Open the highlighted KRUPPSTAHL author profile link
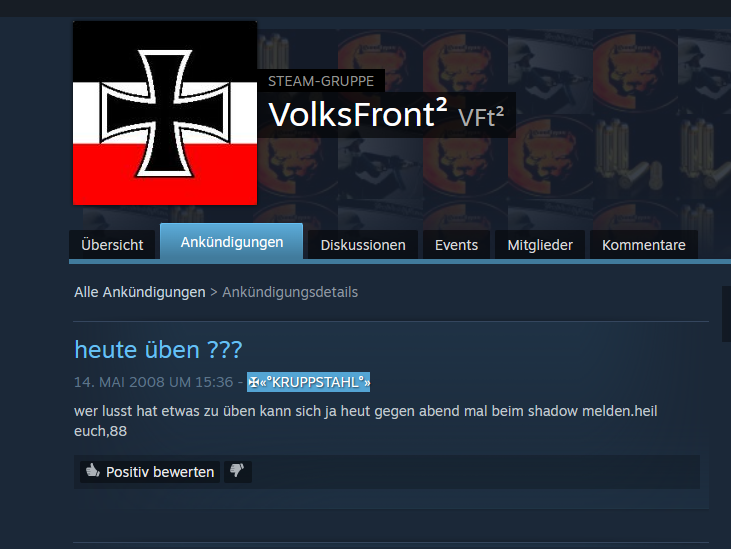 coord(309,382)
